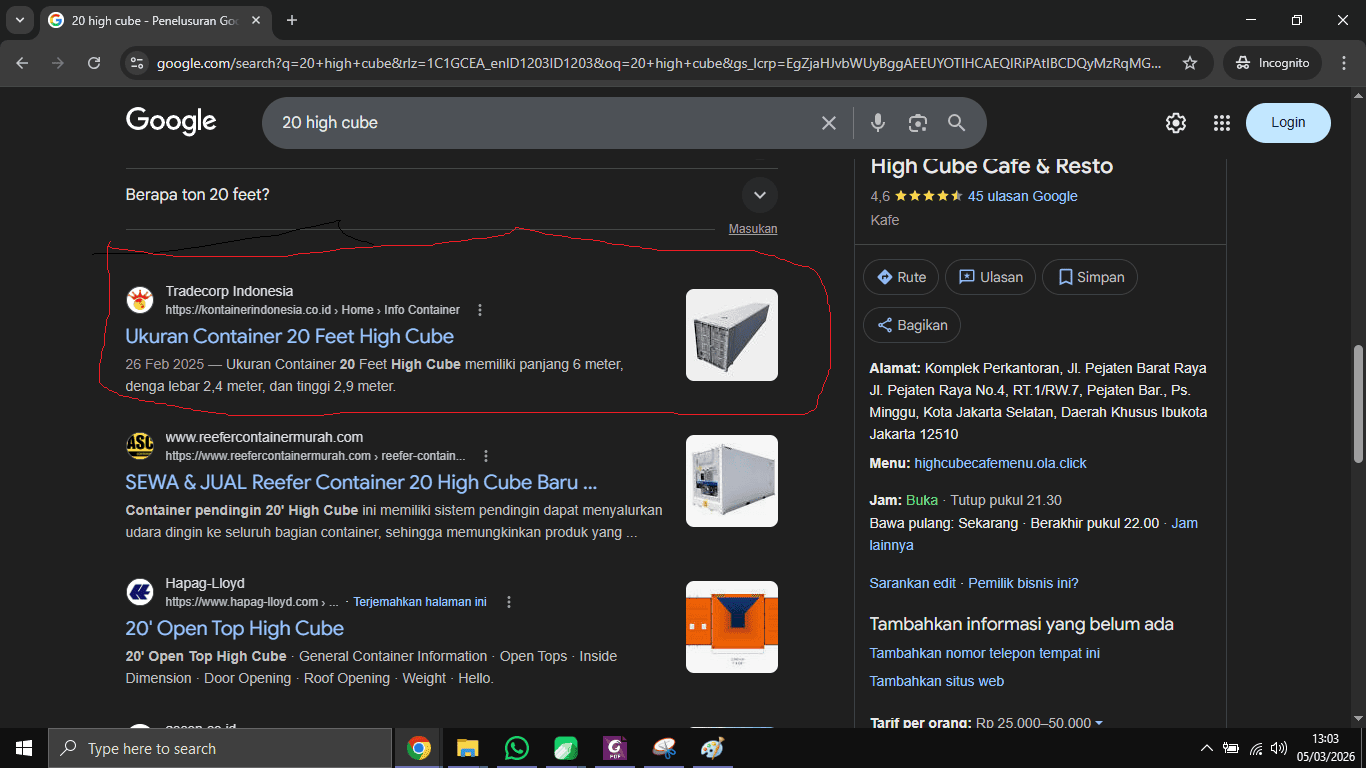
Task: Open the Tradecorp container thumbnail image
Action: point(732,335)
